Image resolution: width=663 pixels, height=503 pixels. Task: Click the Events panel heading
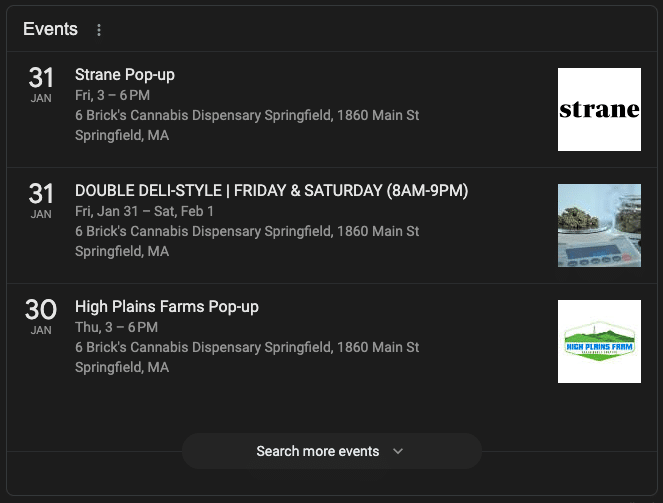50,29
